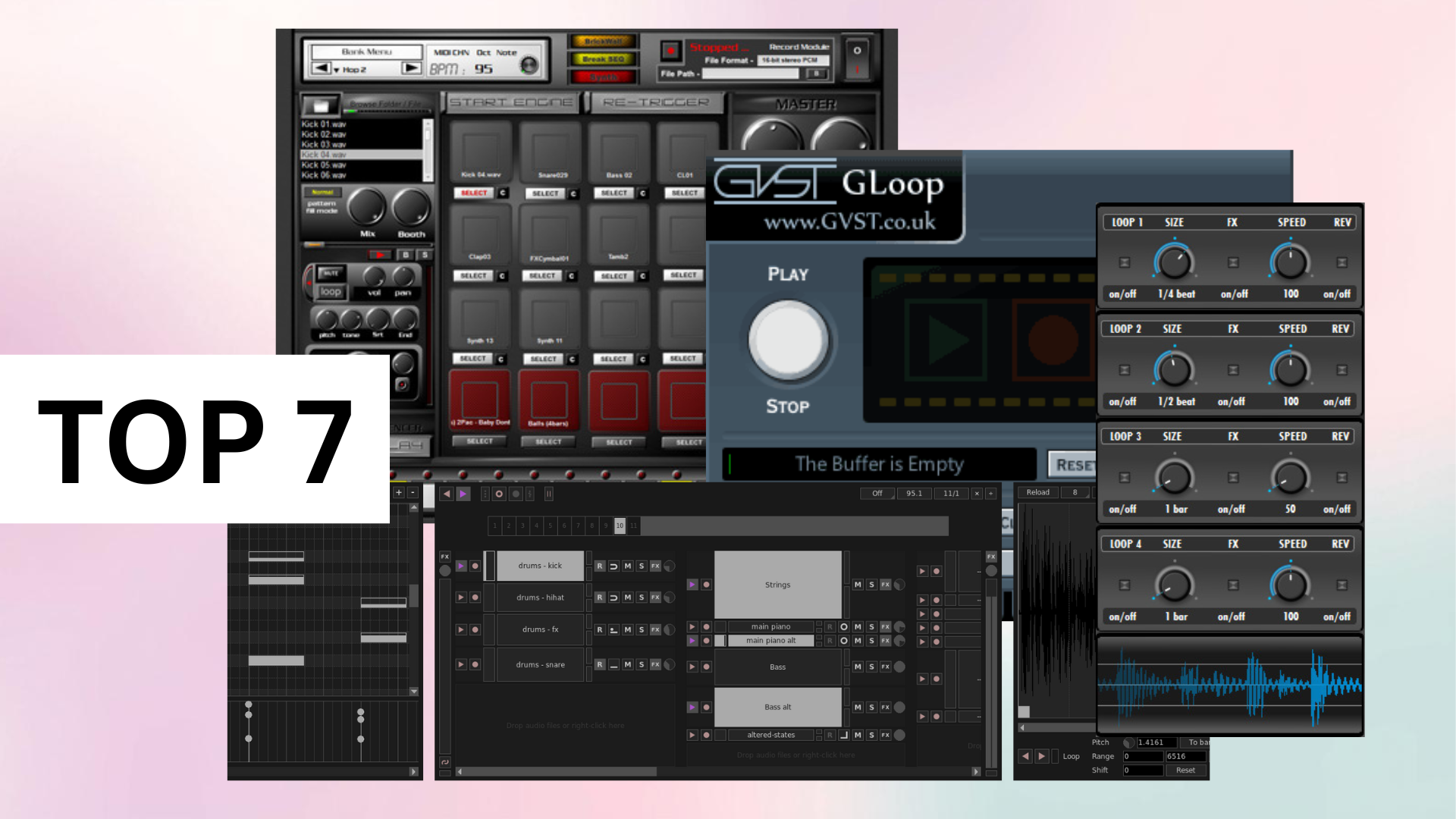Image resolution: width=1456 pixels, height=819 pixels.
Task: Trigger the Snare029 drum pad
Action: [551, 152]
